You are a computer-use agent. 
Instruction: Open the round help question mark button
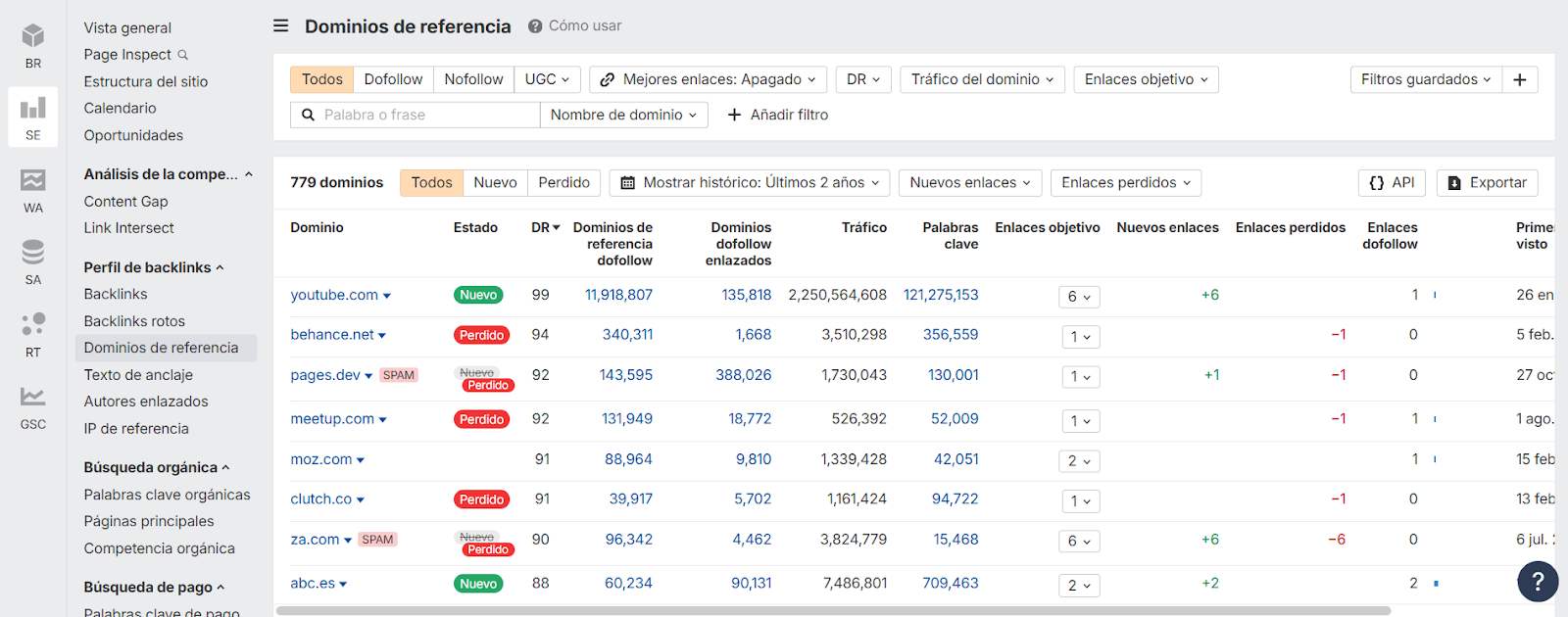[x=1537, y=582]
